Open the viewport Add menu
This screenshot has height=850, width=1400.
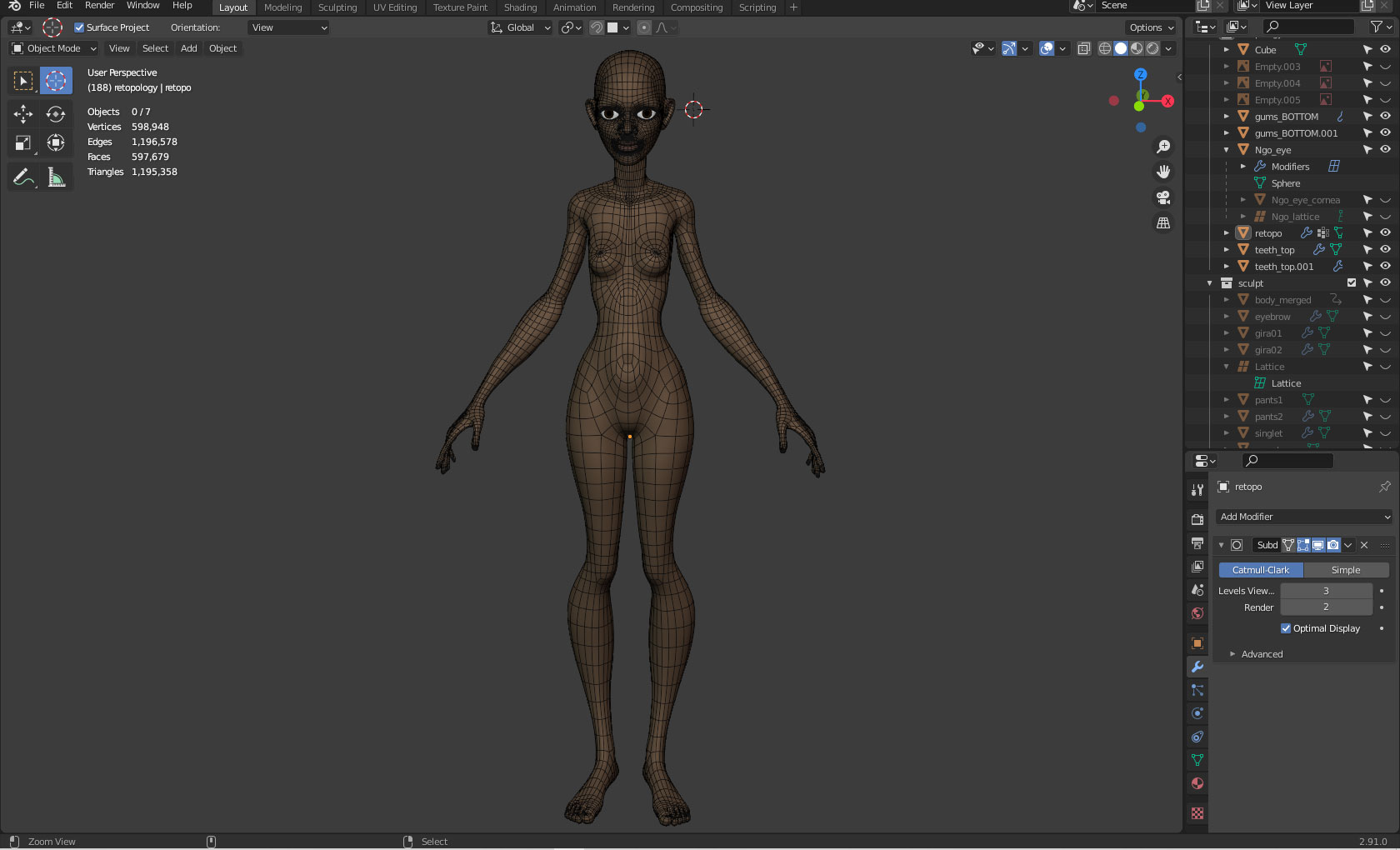189,48
